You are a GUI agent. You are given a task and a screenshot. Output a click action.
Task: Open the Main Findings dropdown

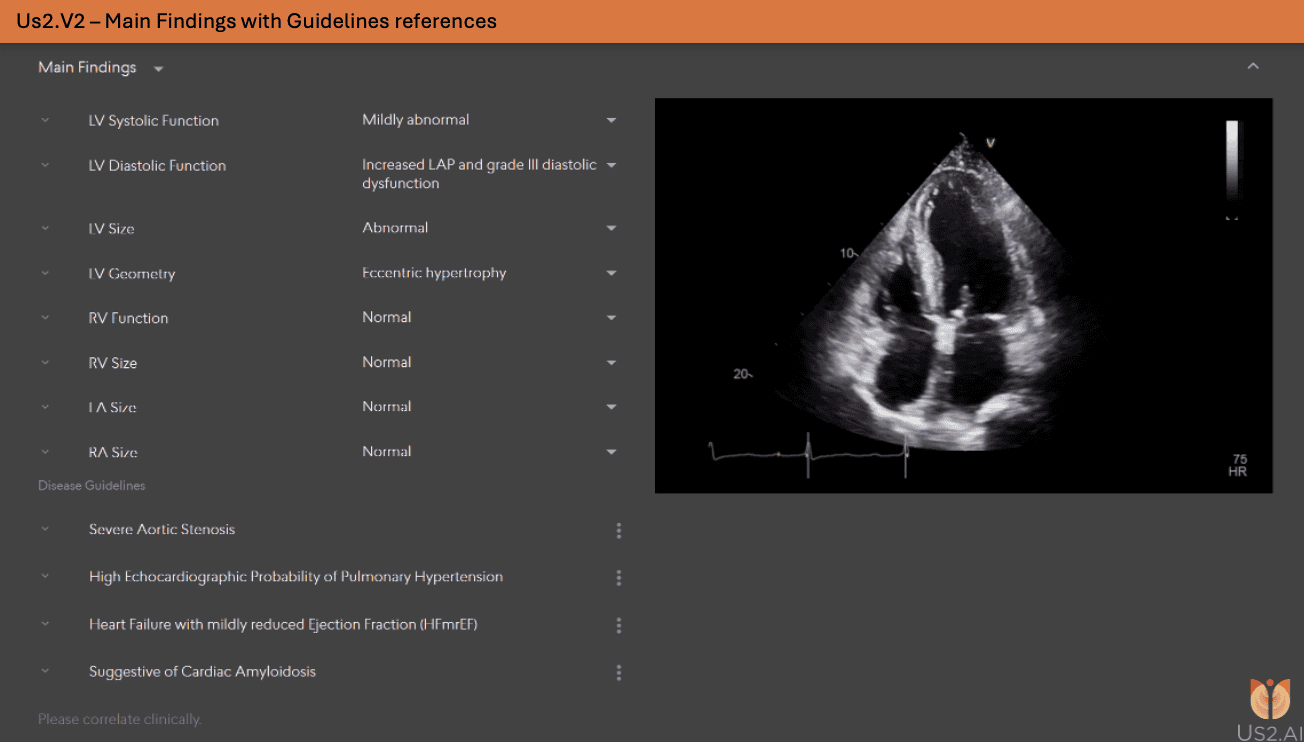coord(157,68)
